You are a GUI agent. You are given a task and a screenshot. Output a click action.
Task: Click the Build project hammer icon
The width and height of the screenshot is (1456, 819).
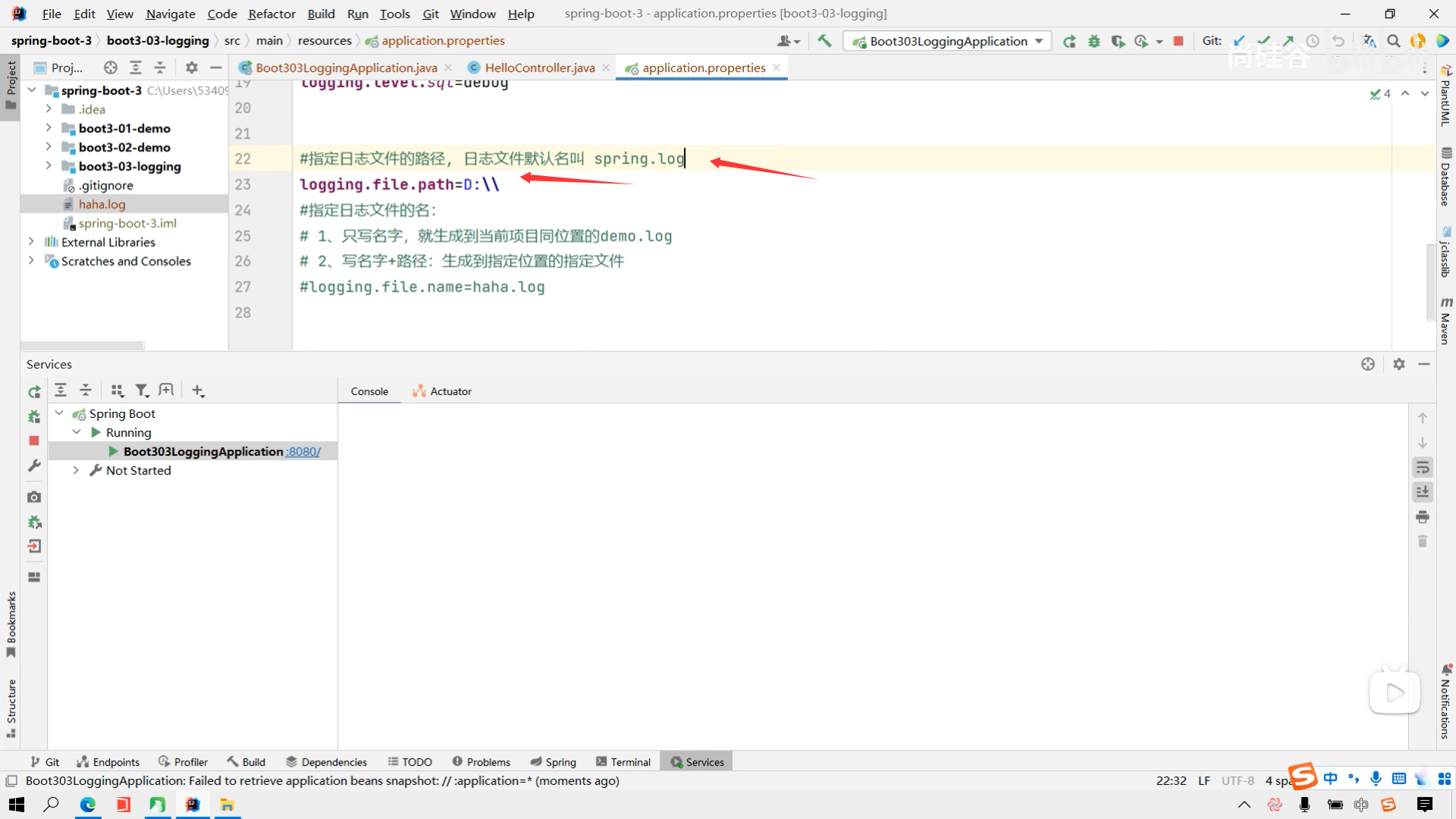pyautogui.click(x=824, y=41)
